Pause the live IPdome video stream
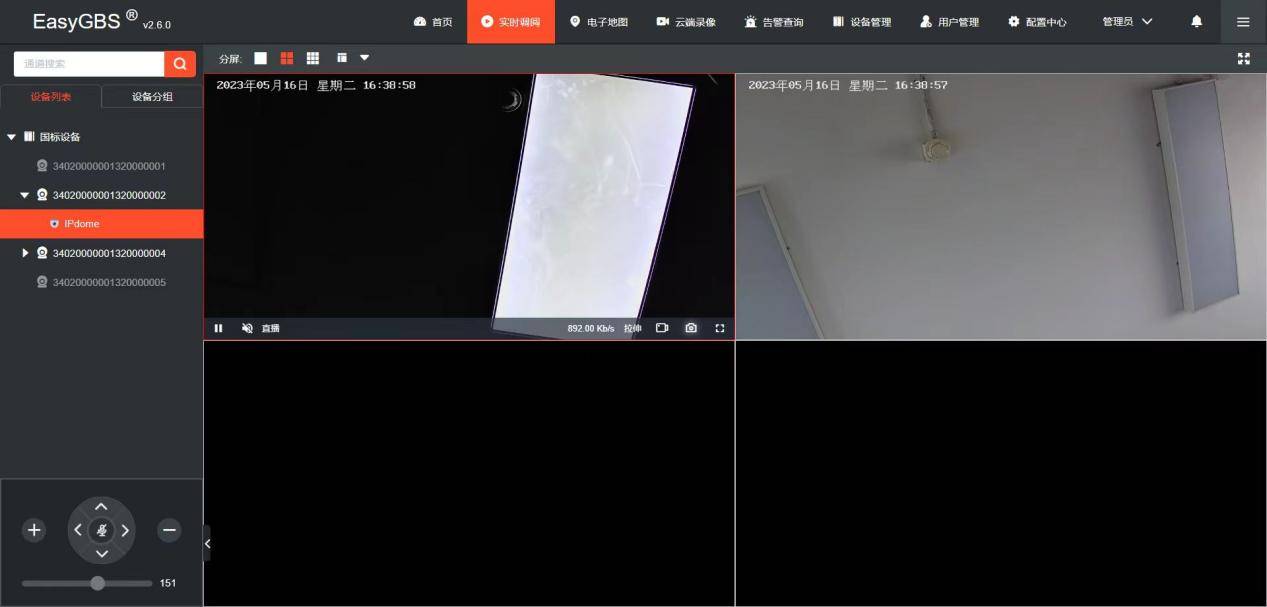Image resolution: width=1267 pixels, height=607 pixels. (218, 327)
